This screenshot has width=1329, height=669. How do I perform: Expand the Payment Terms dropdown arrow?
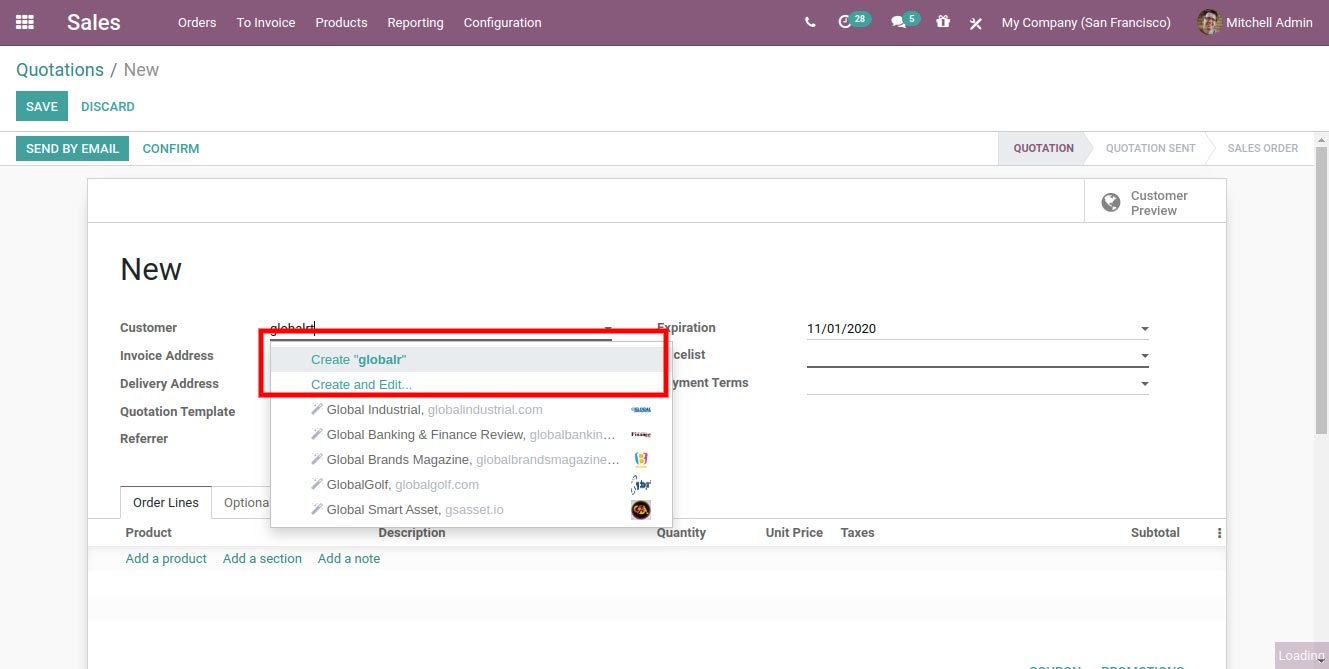click(1144, 384)
